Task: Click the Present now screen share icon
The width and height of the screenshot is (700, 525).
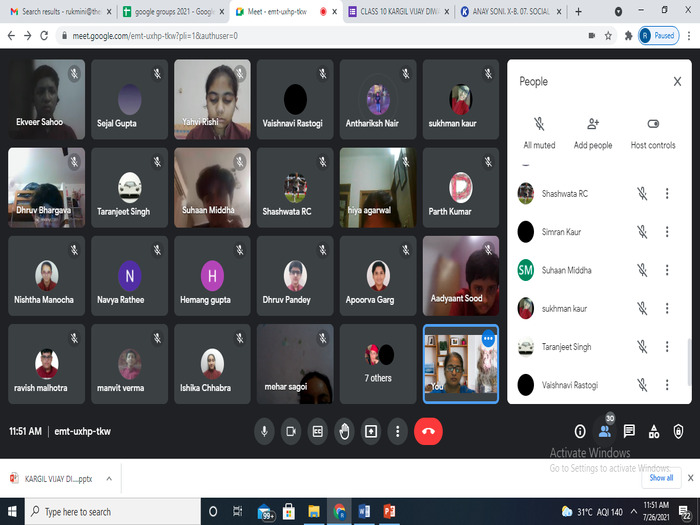Action: coord(371,431)
